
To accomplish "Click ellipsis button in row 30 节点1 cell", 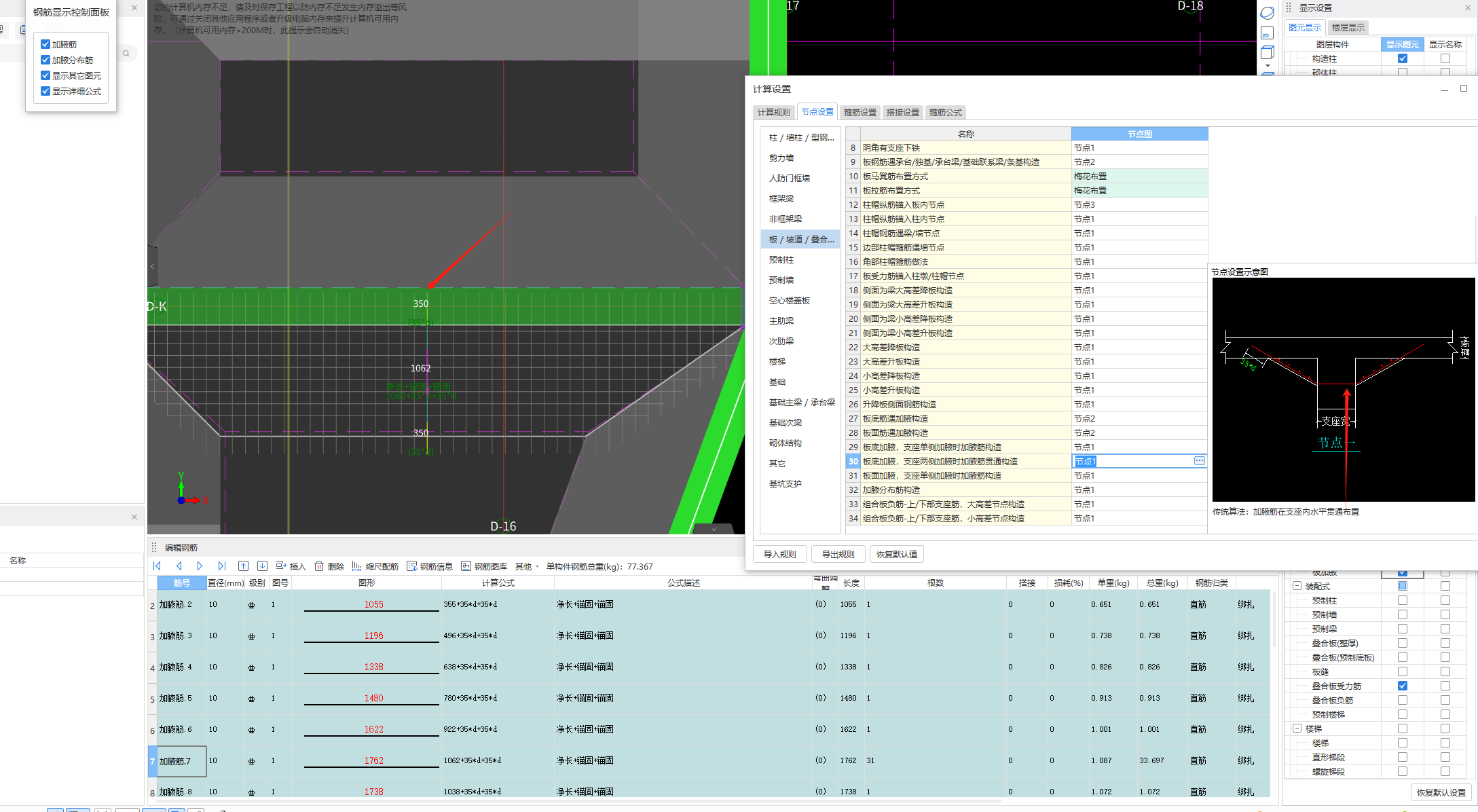I will point(1200,461).
